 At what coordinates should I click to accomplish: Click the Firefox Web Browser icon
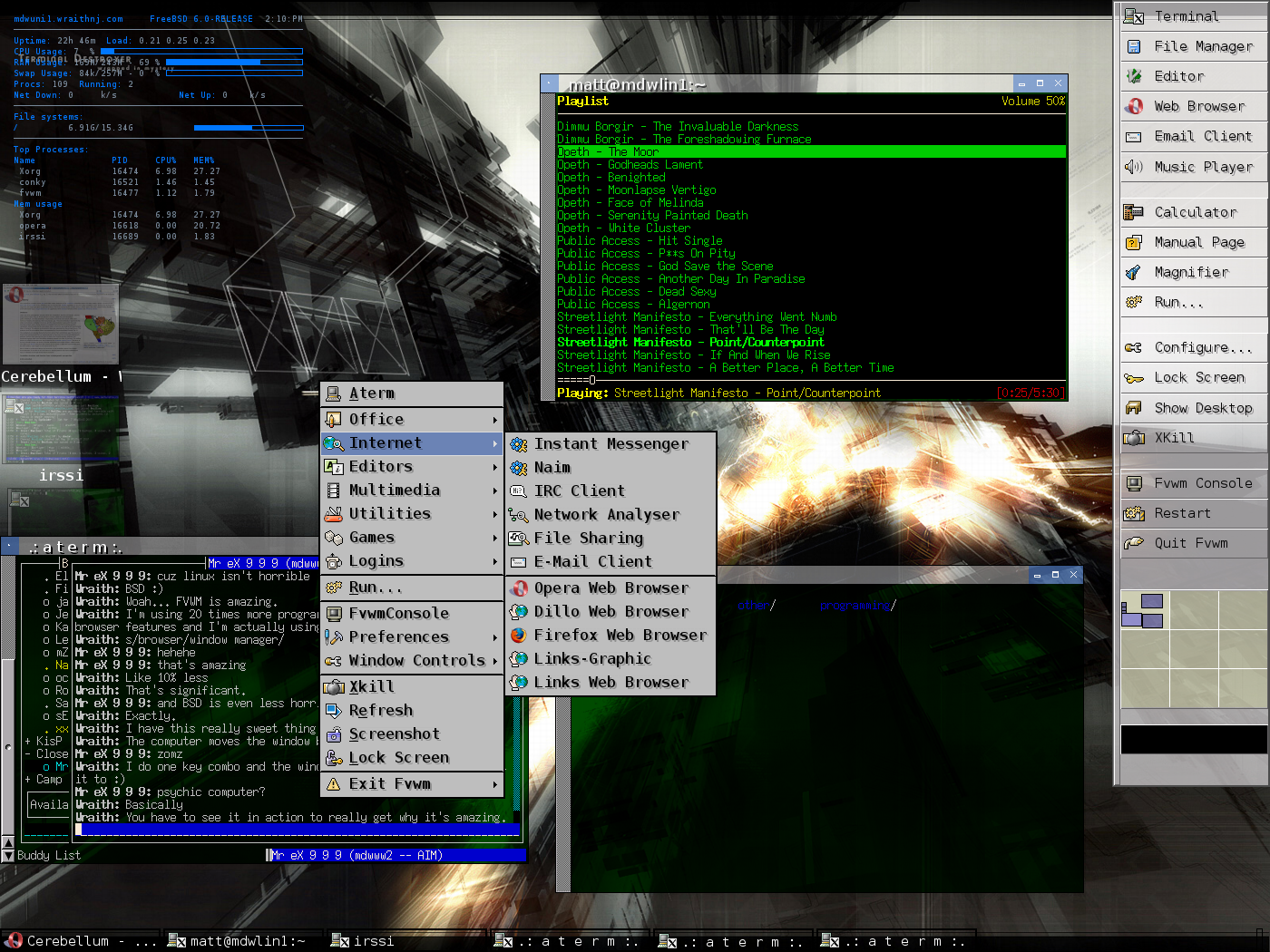tap(519, 636)
